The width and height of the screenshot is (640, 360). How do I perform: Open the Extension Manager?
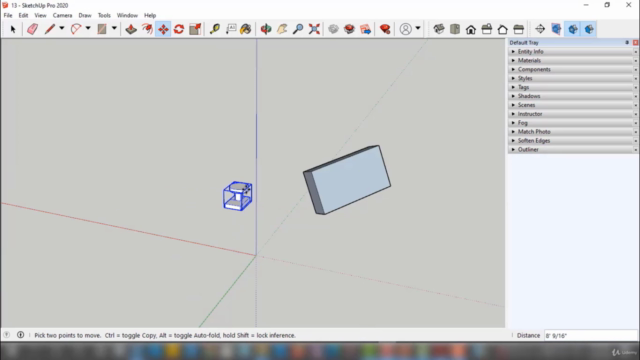tap(385, 29)
